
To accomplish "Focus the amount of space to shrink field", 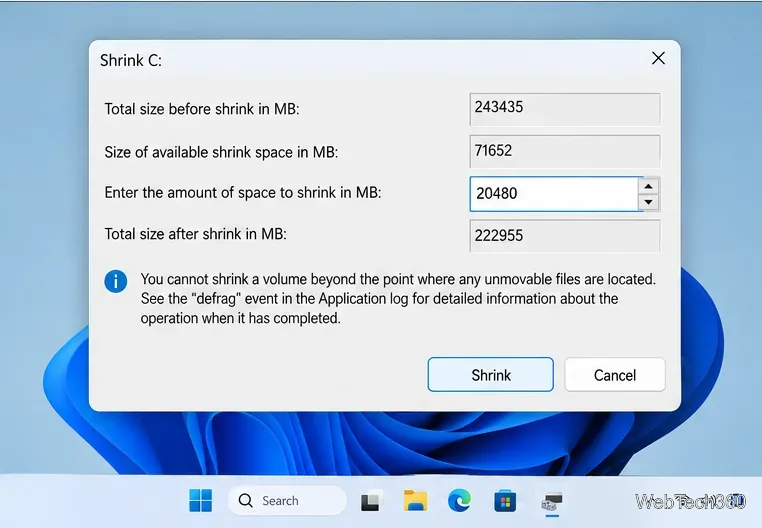I will (554, 194).
